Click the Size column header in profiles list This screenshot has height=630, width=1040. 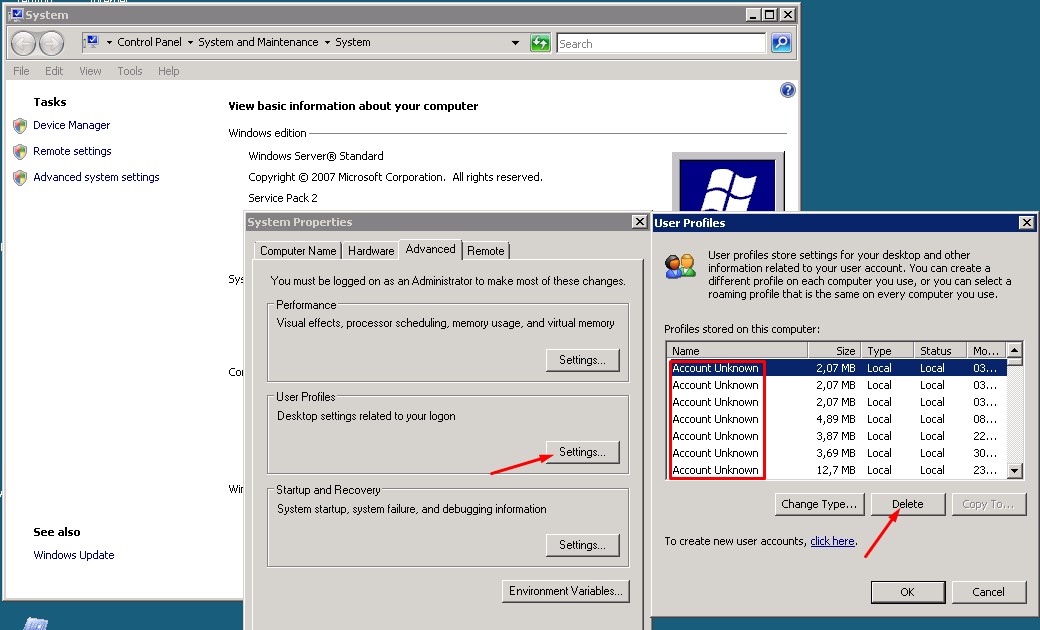[x=834, y=351]
